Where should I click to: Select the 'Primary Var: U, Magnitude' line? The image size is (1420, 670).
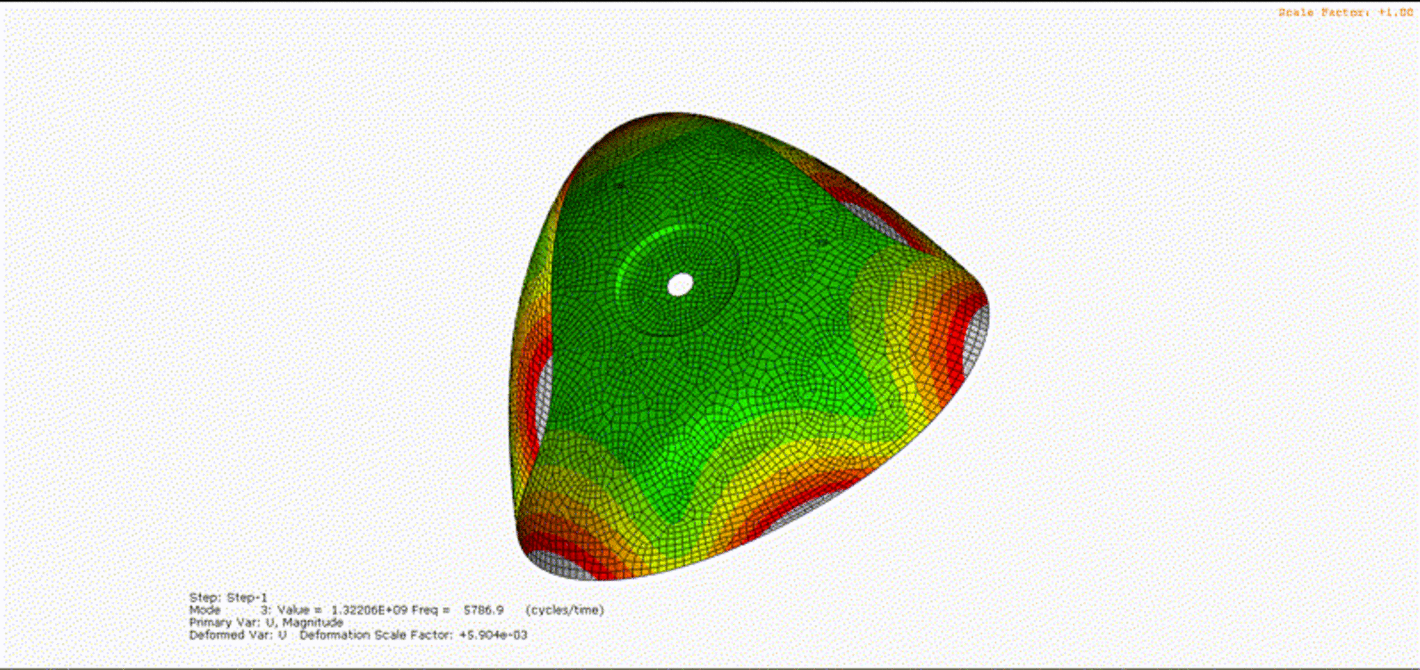[266, 622]
